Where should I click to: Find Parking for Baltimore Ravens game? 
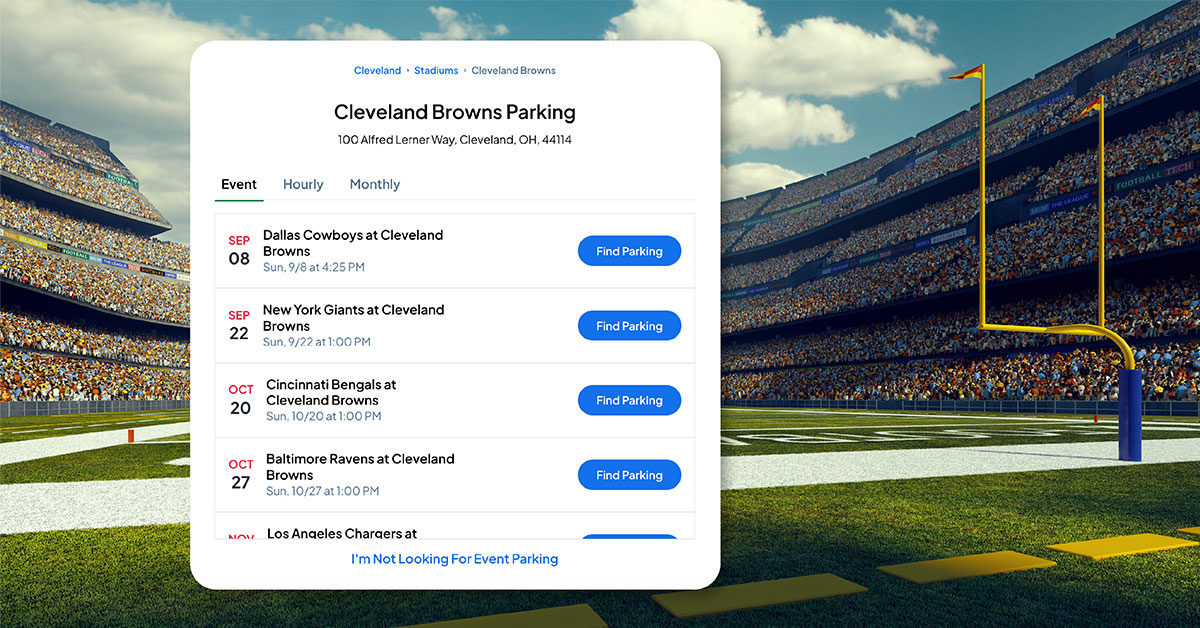629,475
